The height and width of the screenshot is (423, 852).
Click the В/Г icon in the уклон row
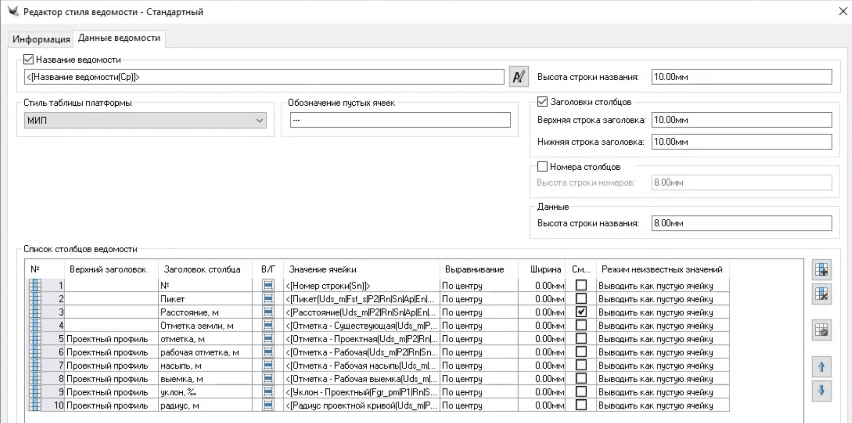[268, 392]
